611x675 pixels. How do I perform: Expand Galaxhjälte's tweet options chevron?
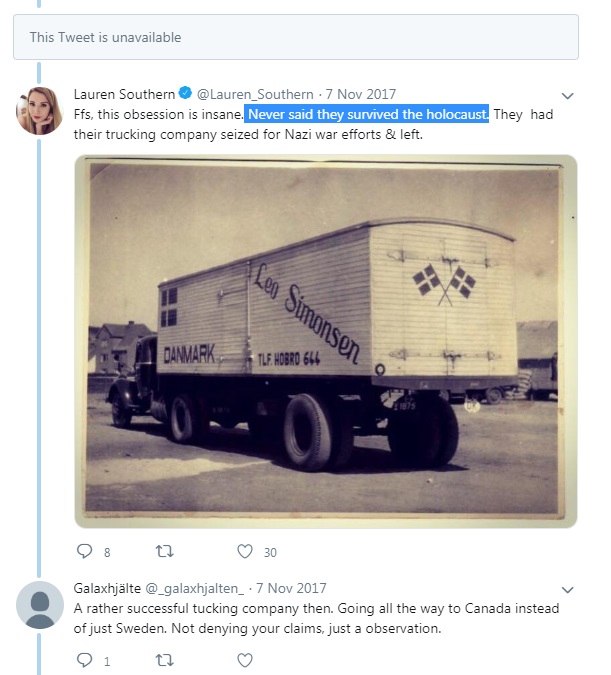pyautogui.click(x=567, y=590)
